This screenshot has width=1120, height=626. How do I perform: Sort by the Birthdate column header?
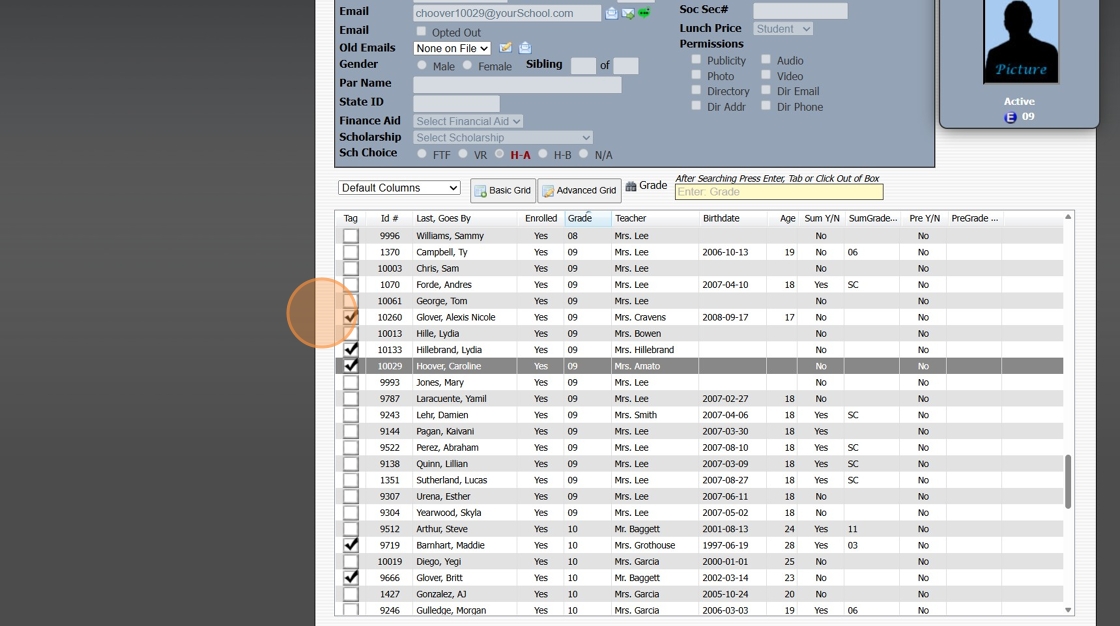point(721,218)
